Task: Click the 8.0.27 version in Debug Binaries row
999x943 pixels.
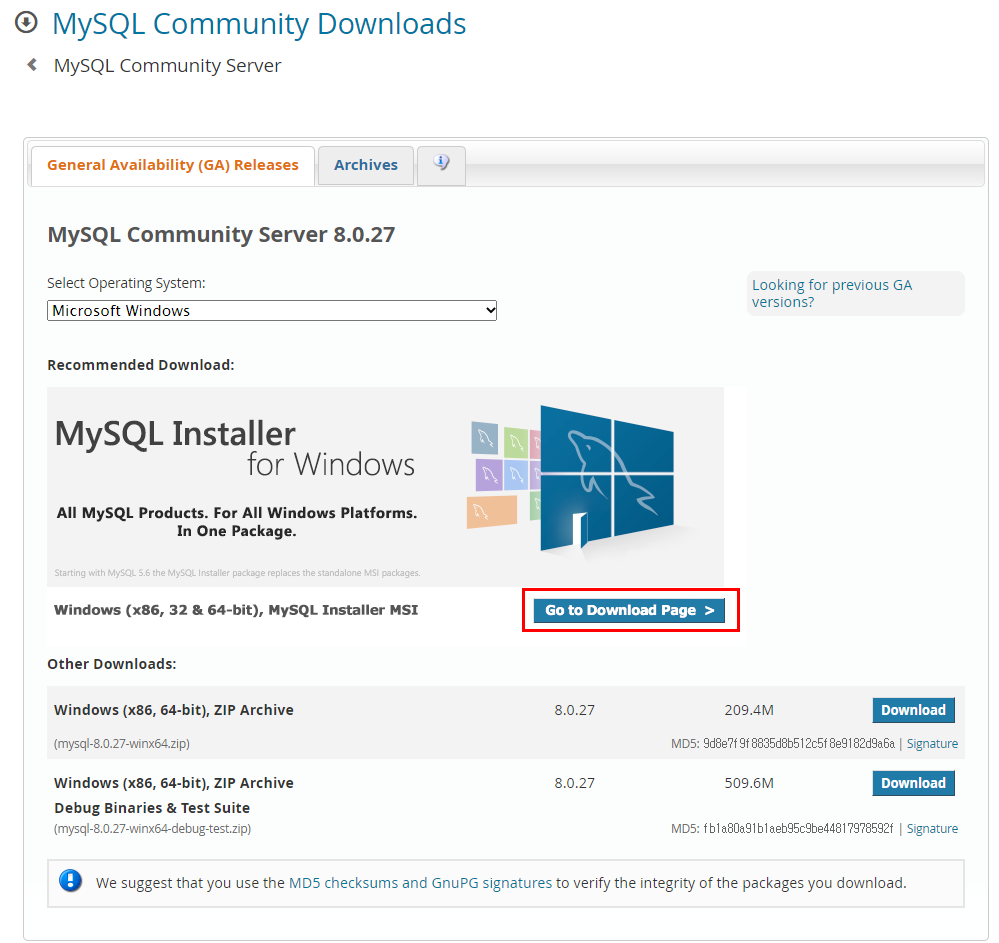Action: coord(574,783)
